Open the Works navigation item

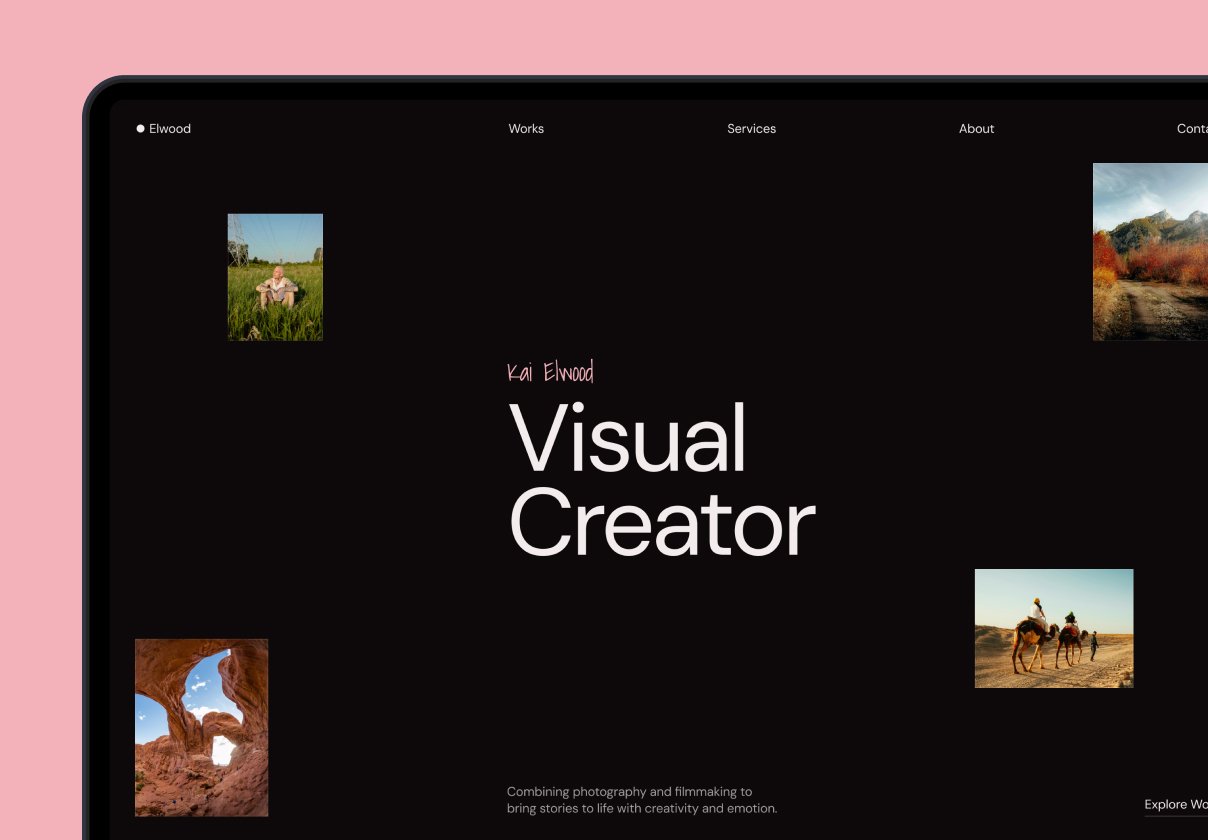526,128
